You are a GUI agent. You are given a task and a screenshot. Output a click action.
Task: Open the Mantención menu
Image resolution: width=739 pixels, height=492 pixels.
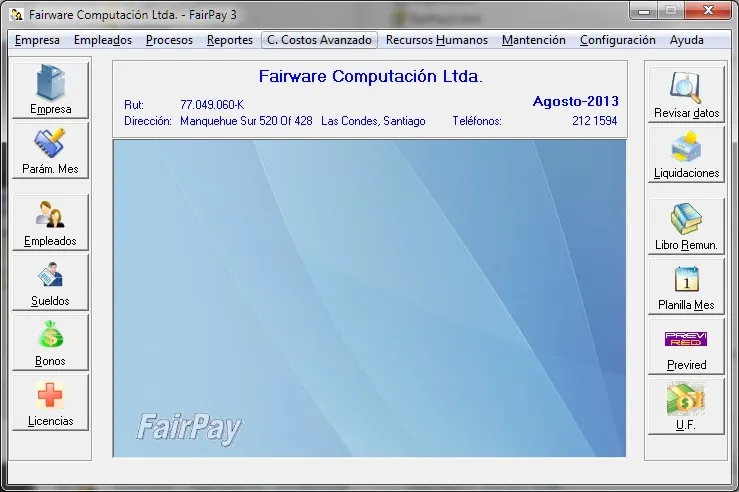tap(534, 40)
